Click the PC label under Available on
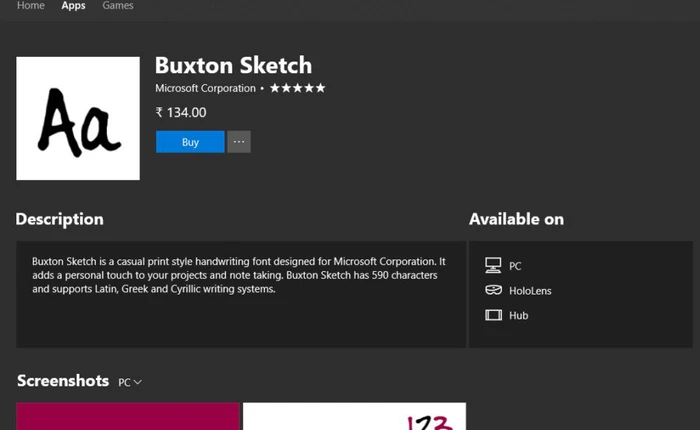This screenshot has width=700, height=430. [515, 266]
